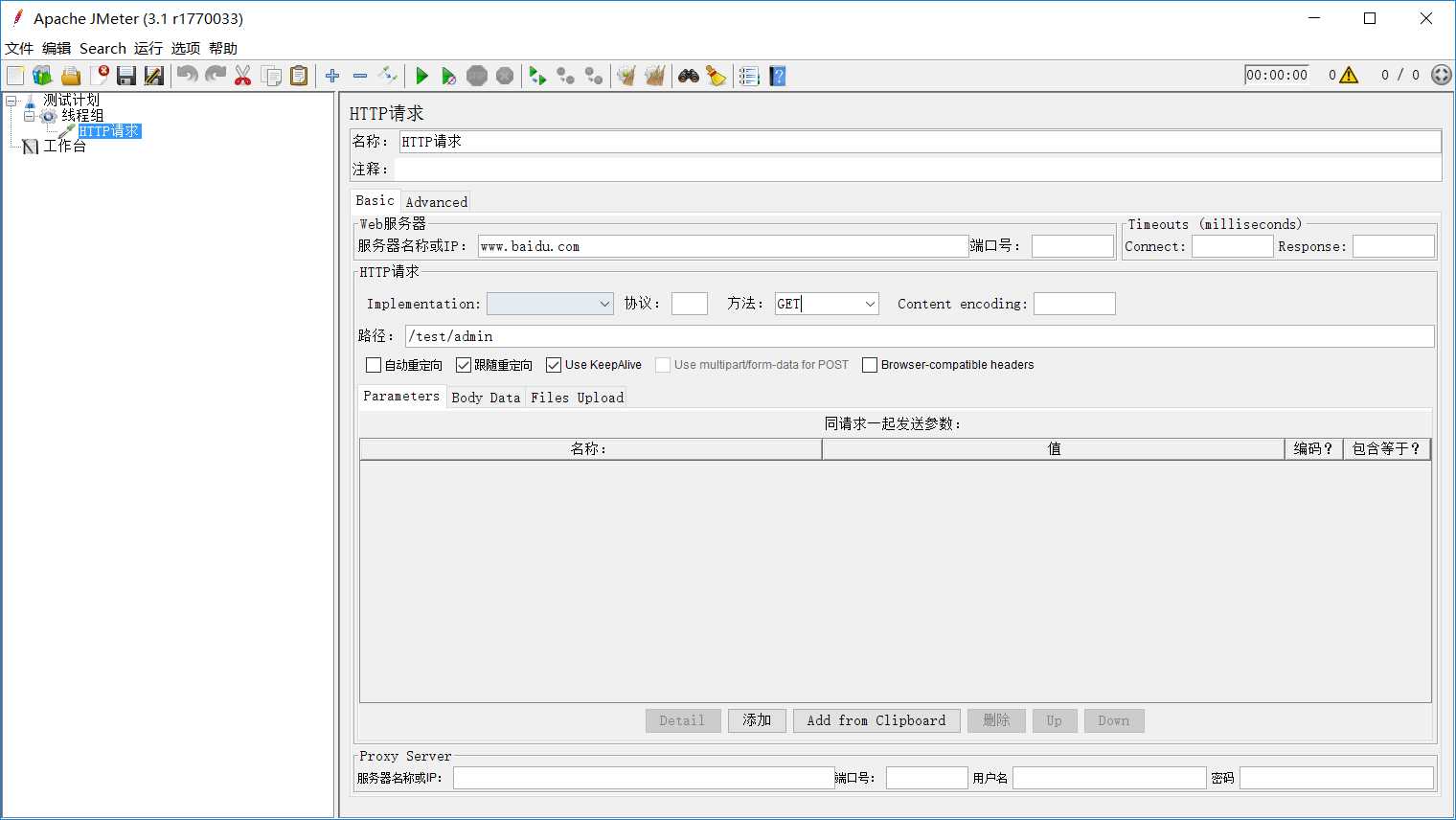Click the Web服务器 端口号 field

click(1073, 246)
